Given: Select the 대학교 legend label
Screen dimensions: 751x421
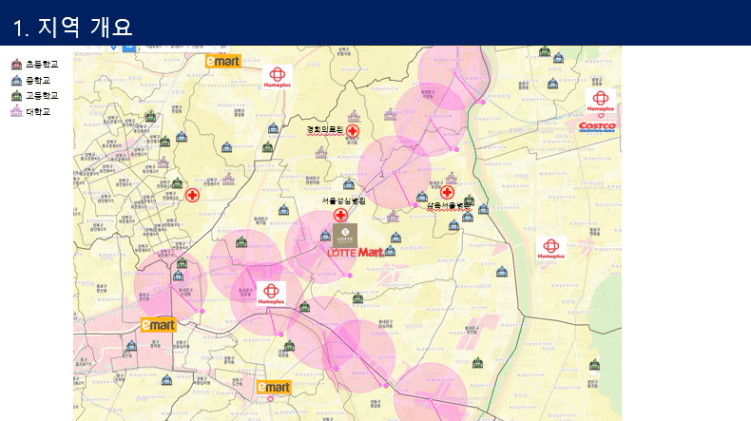Looking at the screenshot, I should click(38, 112).
